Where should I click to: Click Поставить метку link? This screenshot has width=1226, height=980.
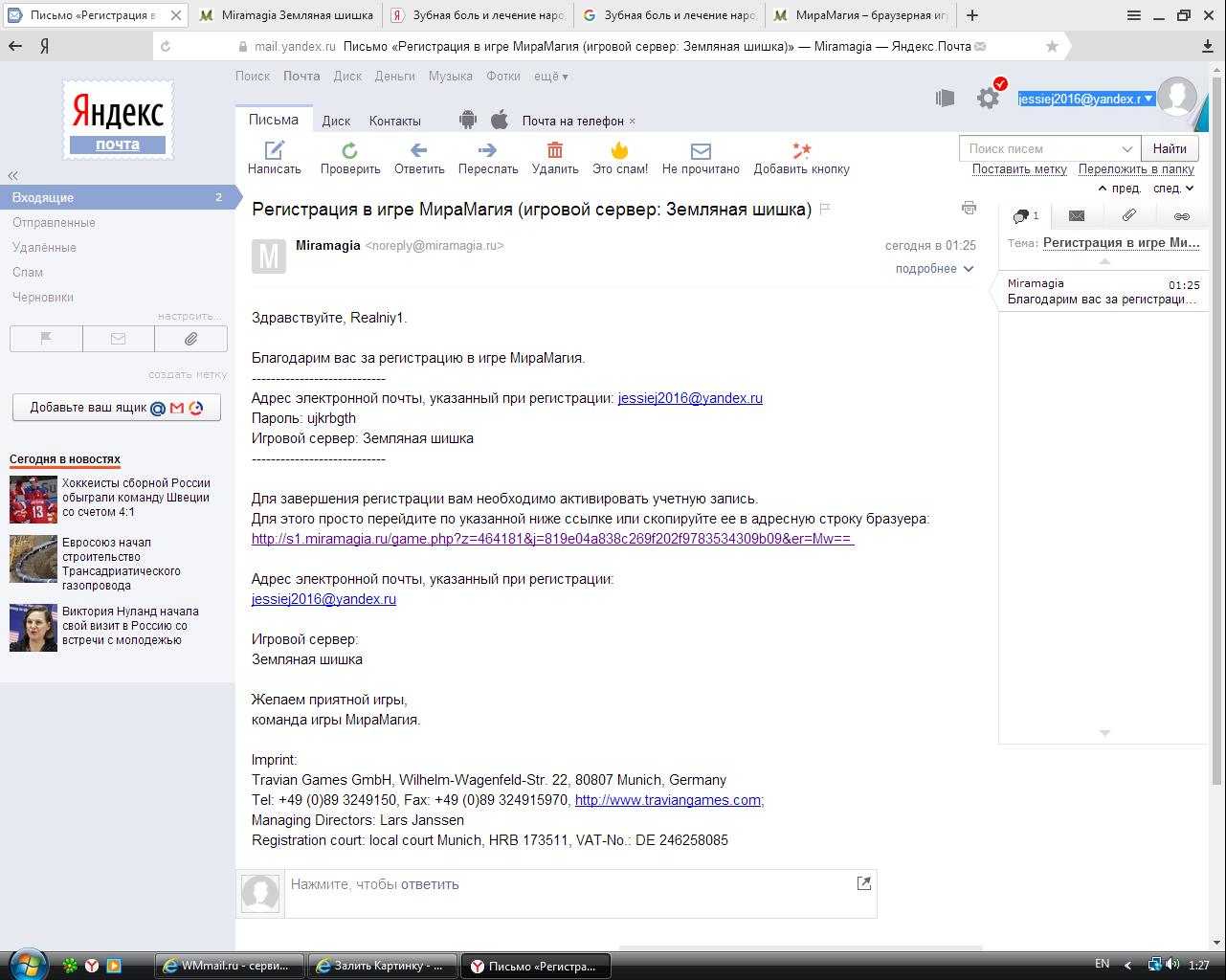1019,169
